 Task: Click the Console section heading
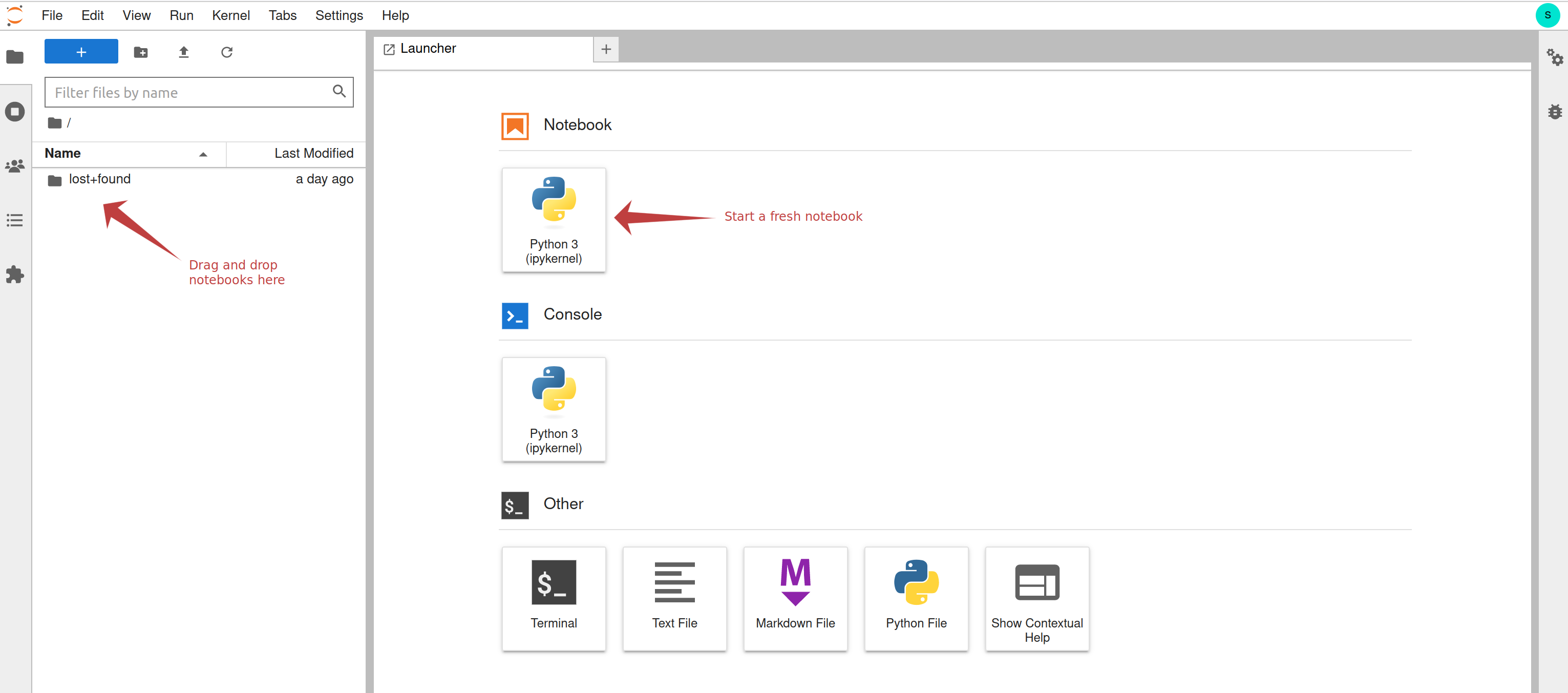(572, 314)
